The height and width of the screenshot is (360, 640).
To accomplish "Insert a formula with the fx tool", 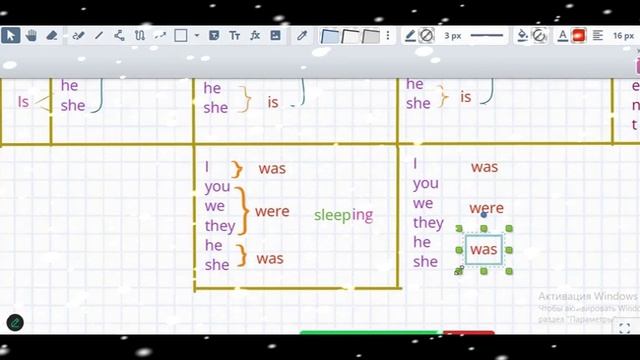I will (255, 36).
